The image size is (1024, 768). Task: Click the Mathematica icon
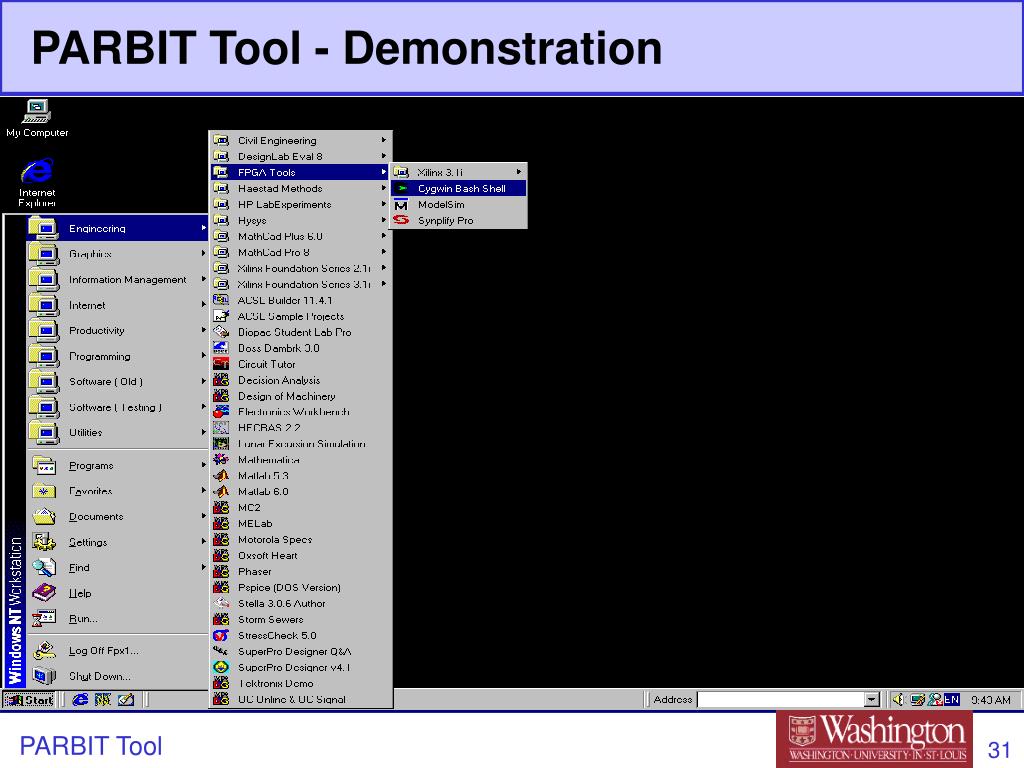221,460
